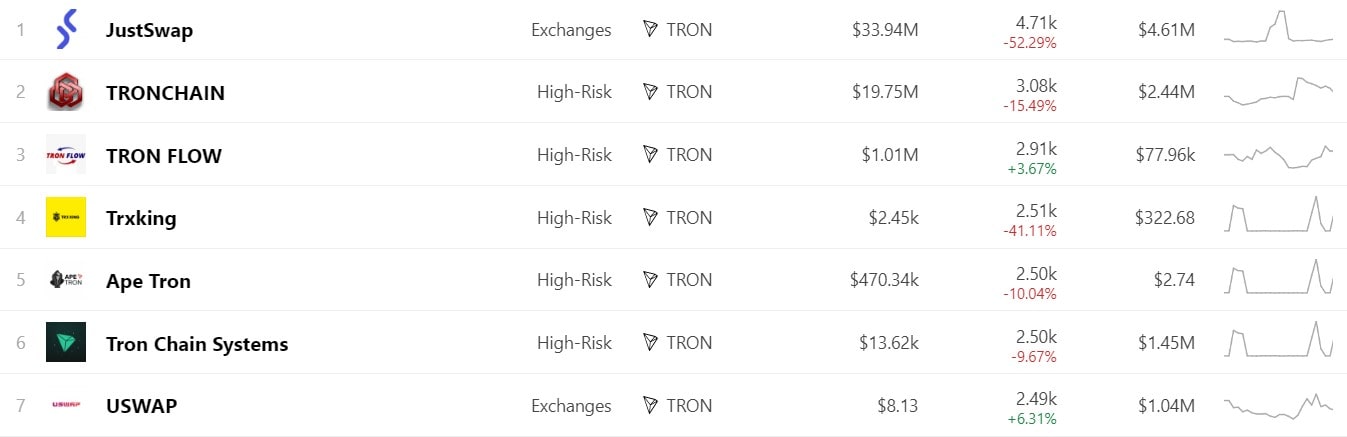Select the TRON FLOW logo icon
This screenshot has height=437, width=1347.
coord(65,155)
